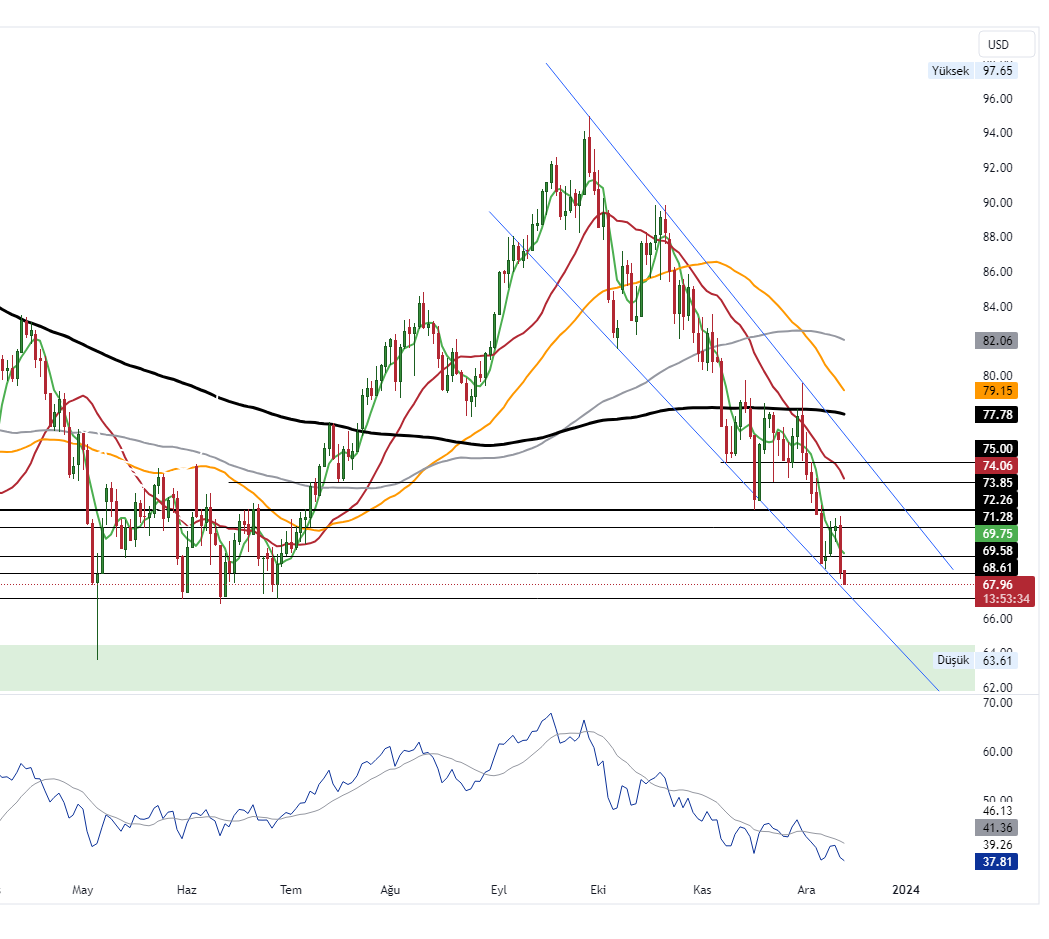Screen dimensions: 1049x939
Task: Select the 75.00 horizontal level label
Action: [996, 449]
